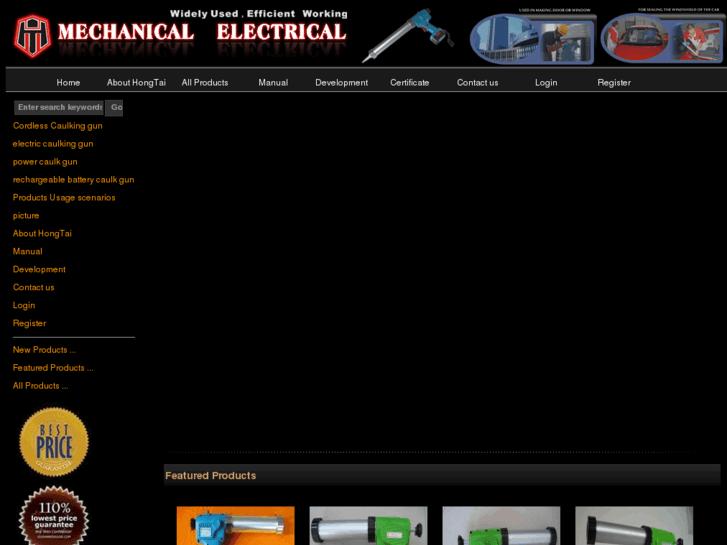This screenshot has width=727, height=545.
Task: Open About HongTai in the sidebar
Action: pyautogui.click(x=42, y=233)
